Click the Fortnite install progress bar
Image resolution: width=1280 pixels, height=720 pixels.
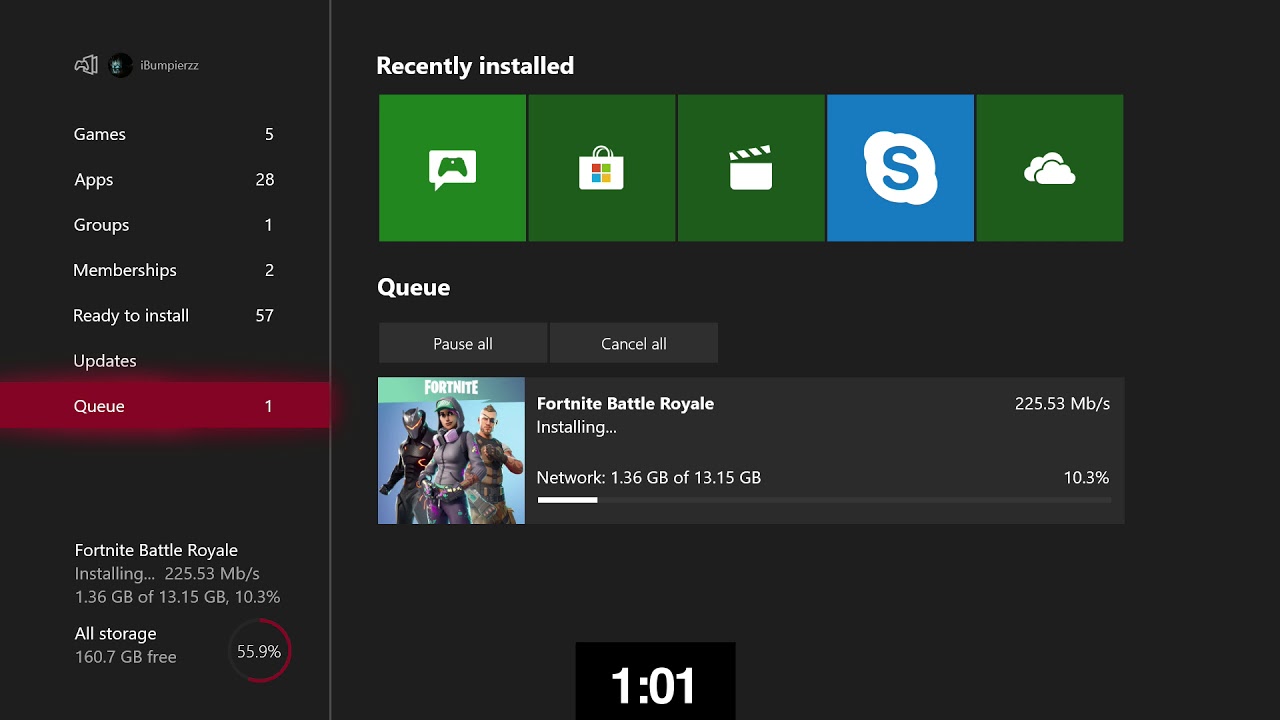[x=824, y=499]
